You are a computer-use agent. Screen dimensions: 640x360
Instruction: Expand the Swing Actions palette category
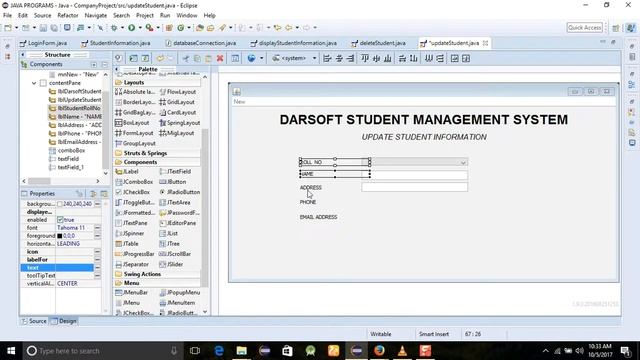pyautogui.click(x=157, y=274)
